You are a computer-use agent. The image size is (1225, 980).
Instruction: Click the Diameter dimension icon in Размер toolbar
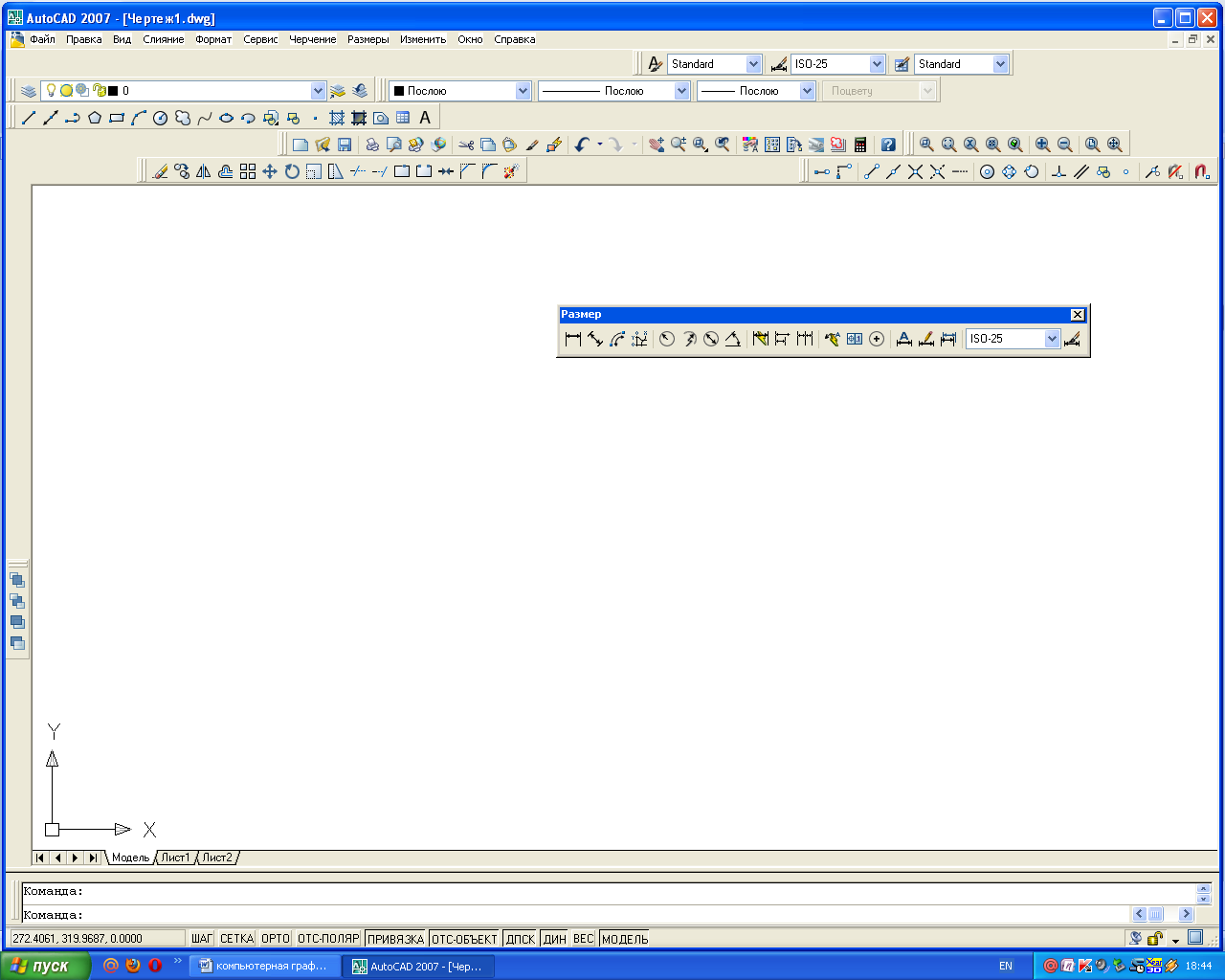pyautogui.click(x=711, y=339)
